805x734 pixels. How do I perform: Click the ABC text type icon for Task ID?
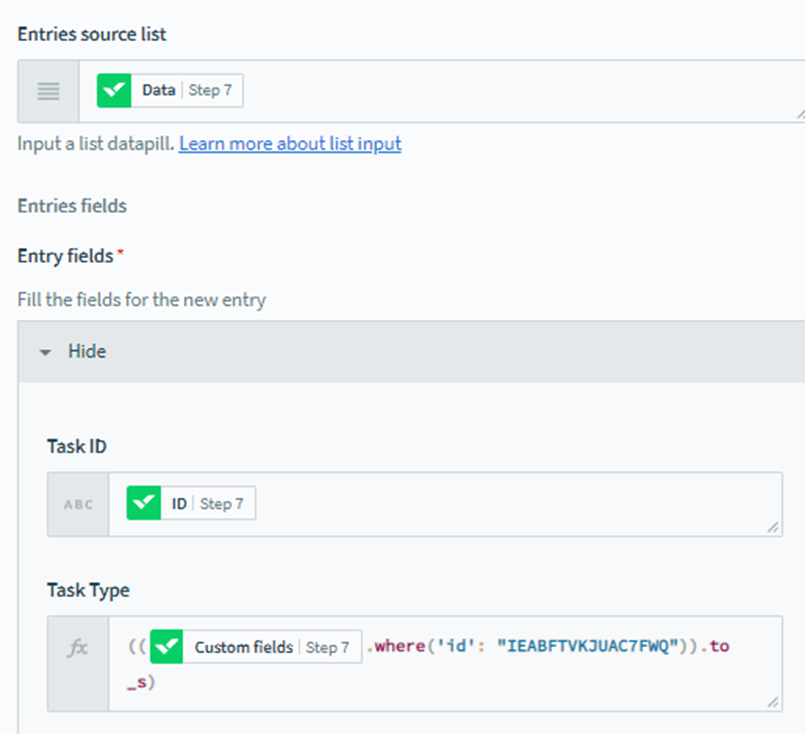point(78,504)
